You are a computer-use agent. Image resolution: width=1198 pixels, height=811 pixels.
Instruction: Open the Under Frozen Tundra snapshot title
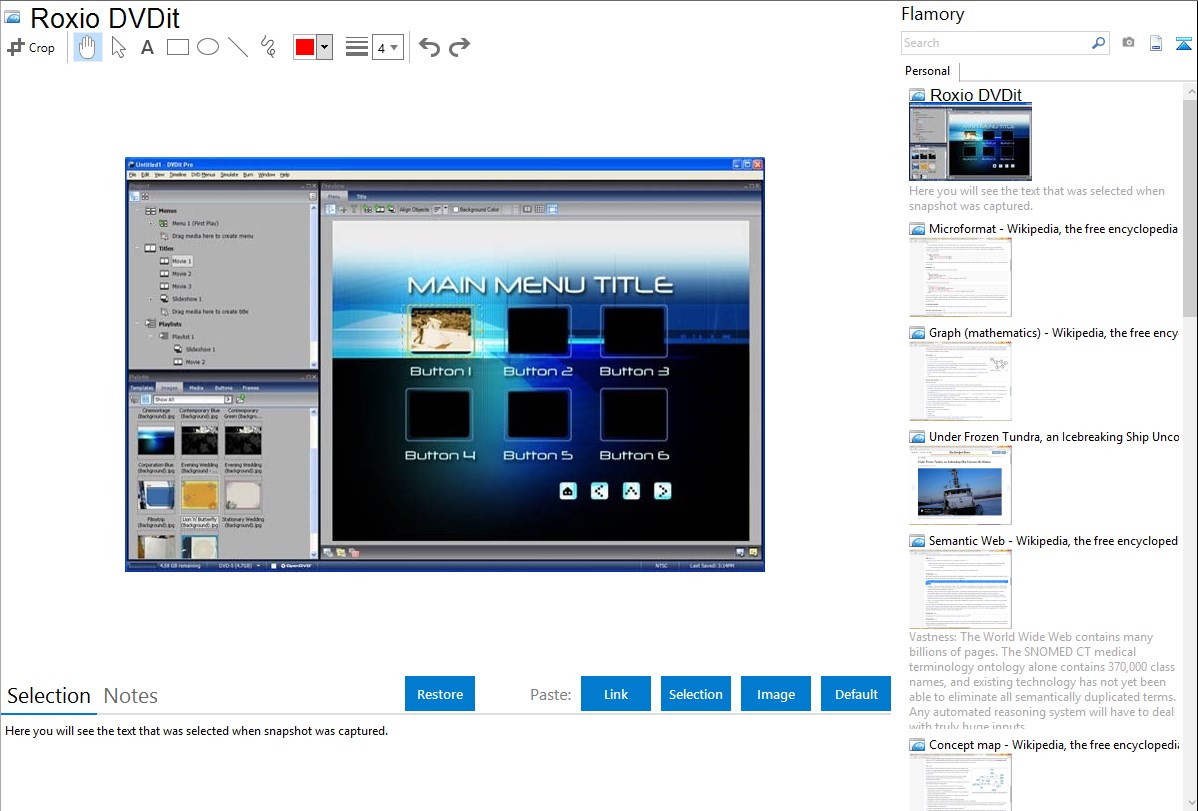(x=1054, y=436)
